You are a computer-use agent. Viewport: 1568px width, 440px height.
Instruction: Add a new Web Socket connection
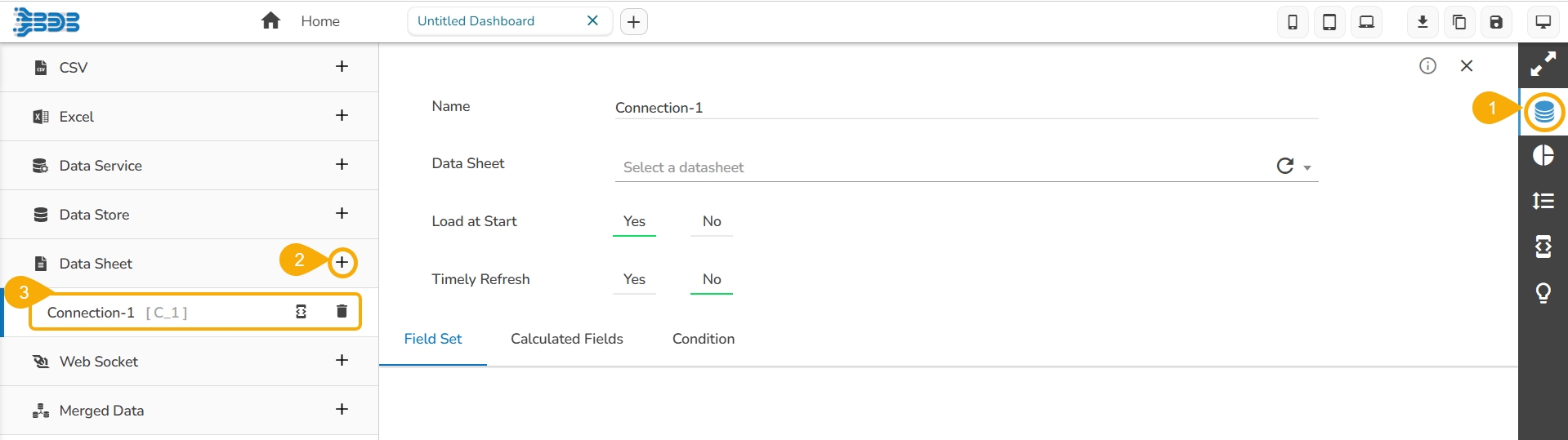(342, 361)
